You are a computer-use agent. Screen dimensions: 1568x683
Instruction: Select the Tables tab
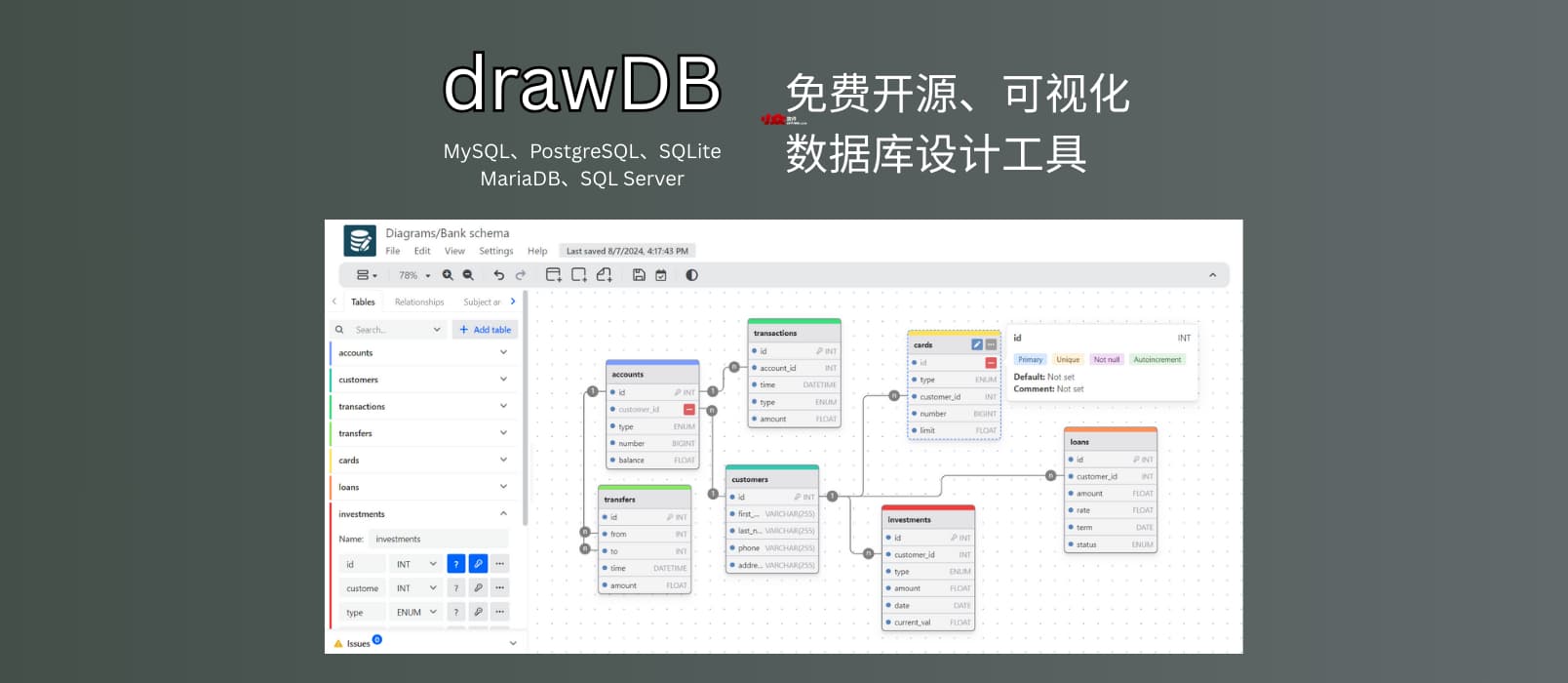coord(363,302)
